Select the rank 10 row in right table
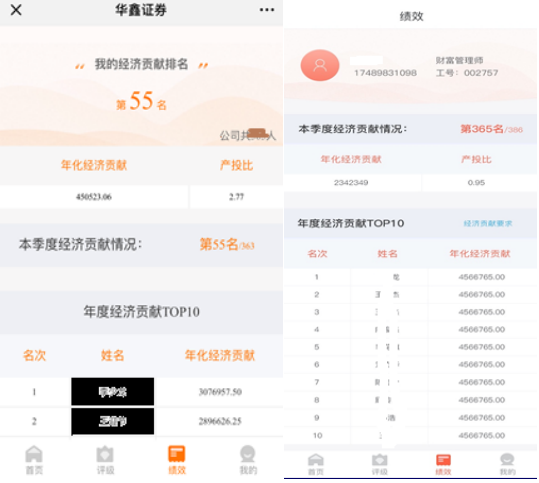 [410, 436]
